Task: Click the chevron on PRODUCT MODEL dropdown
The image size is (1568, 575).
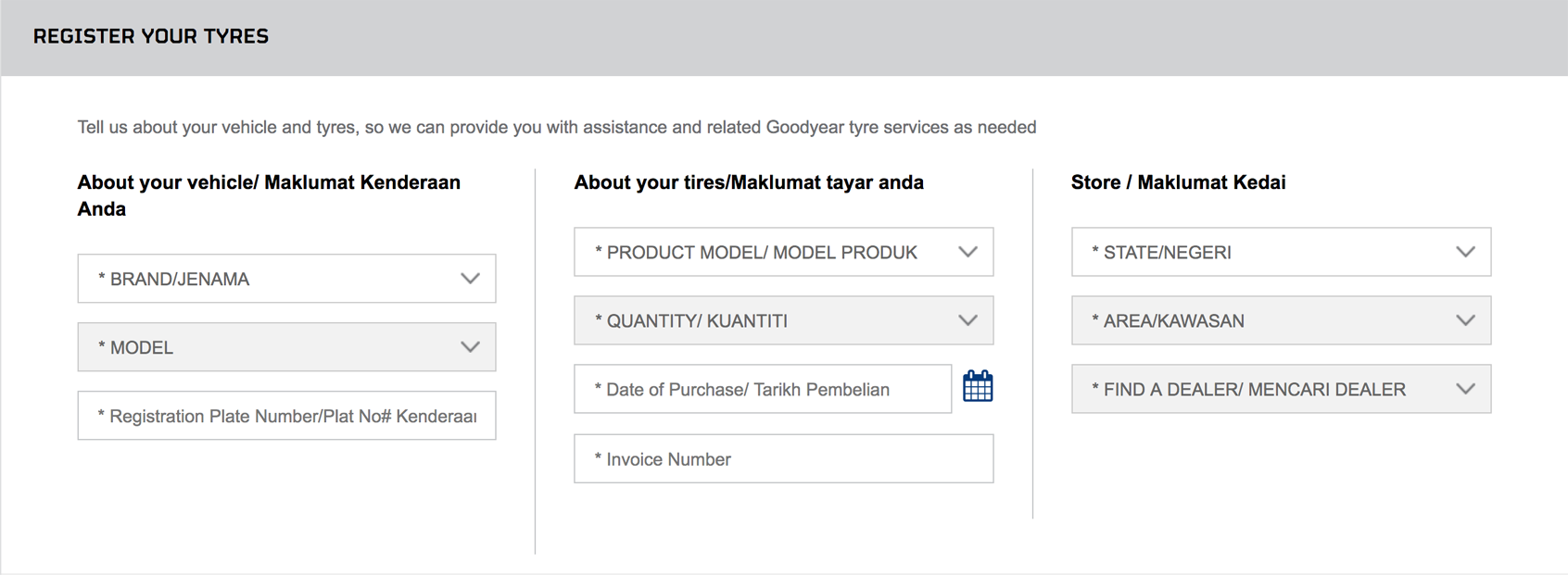Action: [x=967, y=252]
